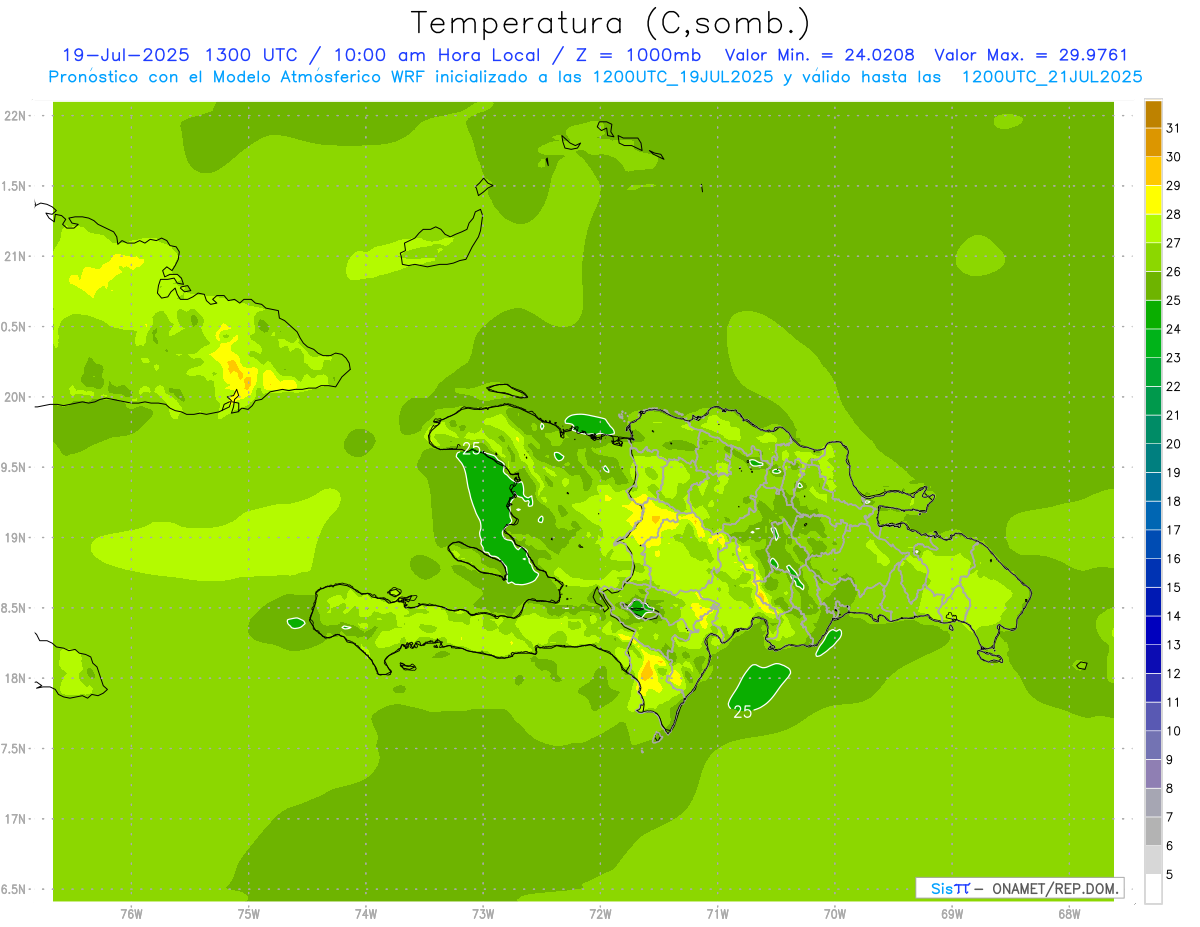Click the 'Valor Min. = 24.0208' value

click(819, 55)
